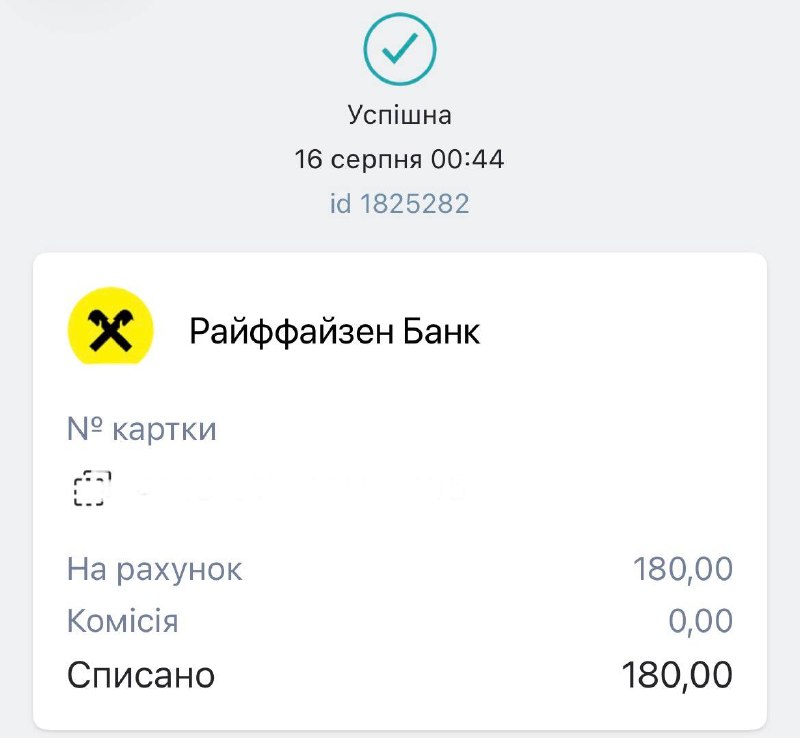Click the Райффайзен Банк name
800x738 pixels.
[x=335, y=332]
